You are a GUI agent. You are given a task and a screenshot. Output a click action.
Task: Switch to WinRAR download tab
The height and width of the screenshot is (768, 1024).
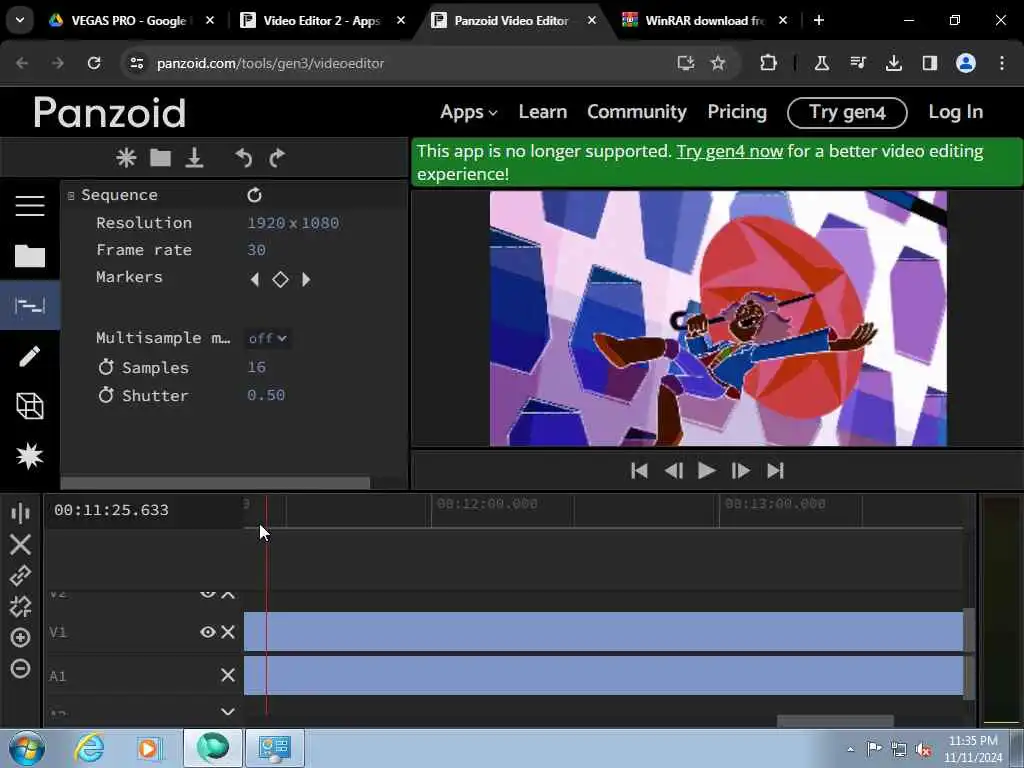tap(704, 20)
